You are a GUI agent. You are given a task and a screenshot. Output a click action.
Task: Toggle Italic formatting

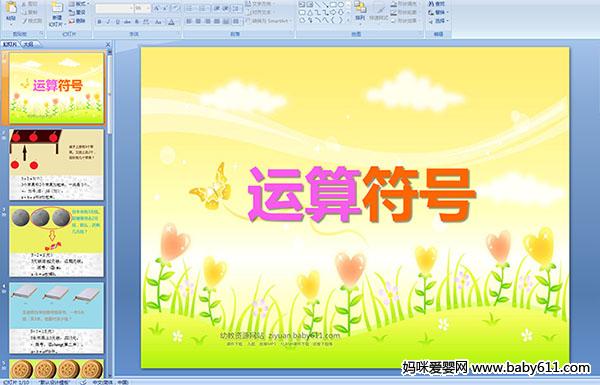pyautogui.click(x=108, y=22)
